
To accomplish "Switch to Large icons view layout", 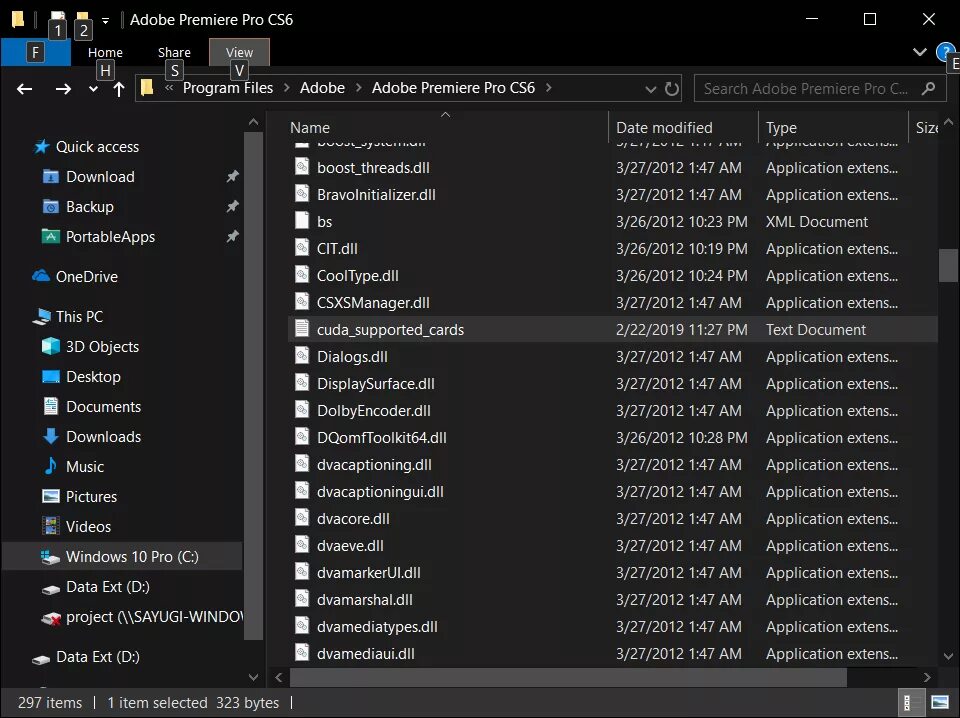I will 939,702.
